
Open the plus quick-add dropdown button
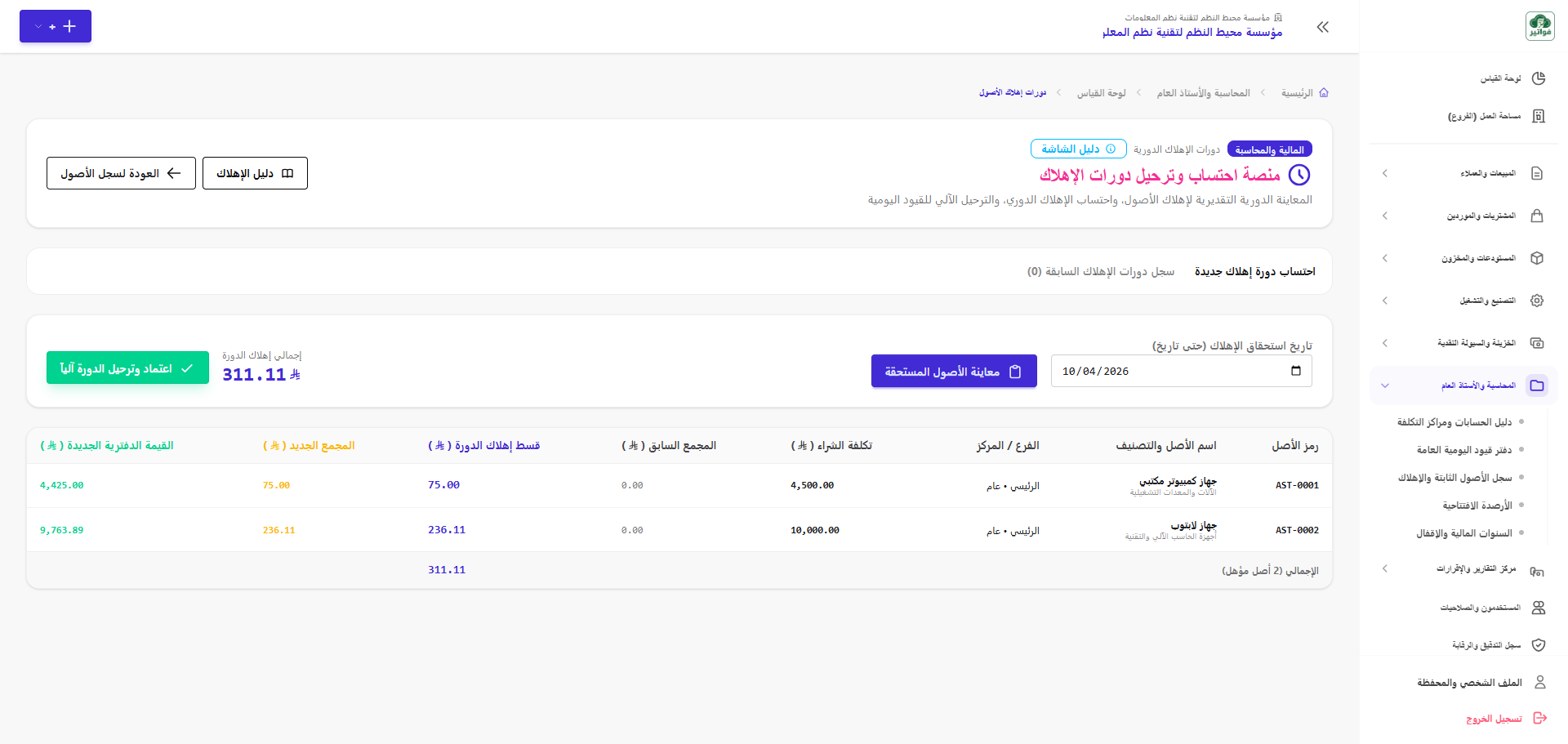tap(56, 26)
